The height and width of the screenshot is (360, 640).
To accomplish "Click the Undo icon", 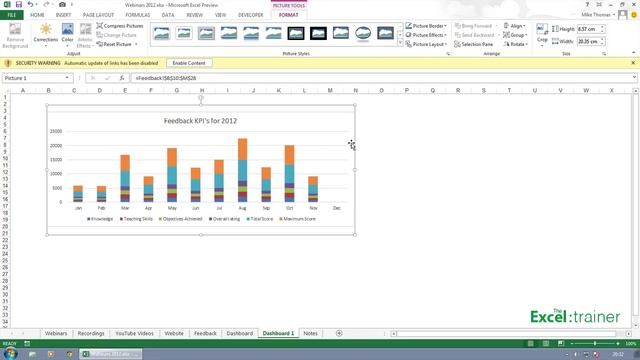I will (x=30, y=4).
